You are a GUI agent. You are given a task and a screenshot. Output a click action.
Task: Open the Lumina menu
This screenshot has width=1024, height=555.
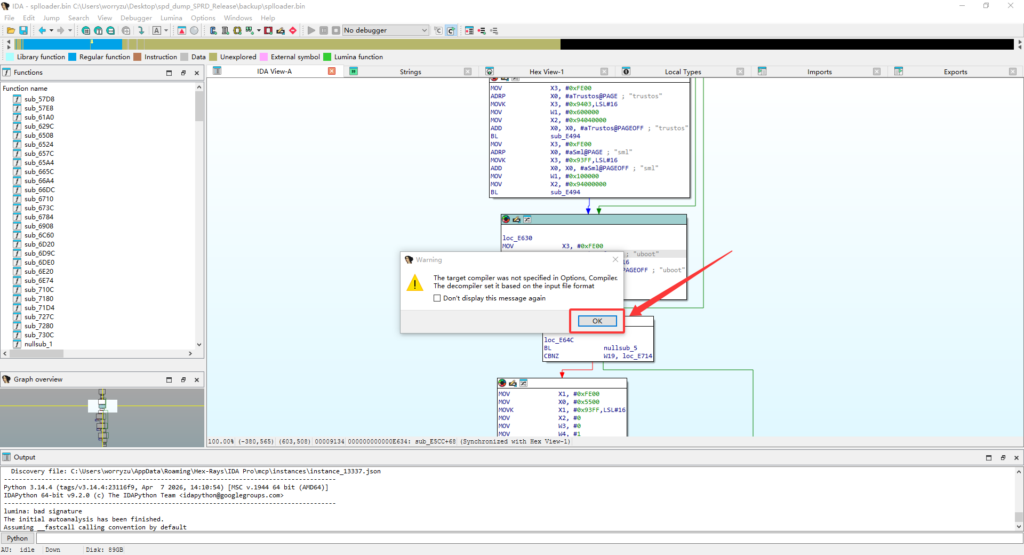[x=171, y=18]
